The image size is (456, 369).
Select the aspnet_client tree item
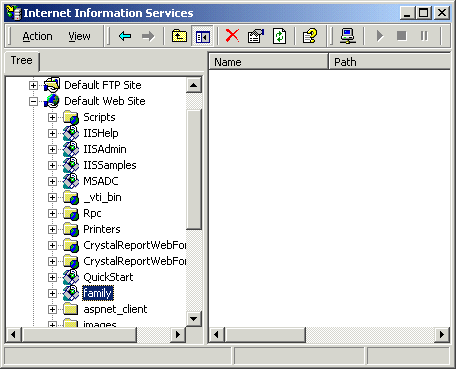pos(115,309)
